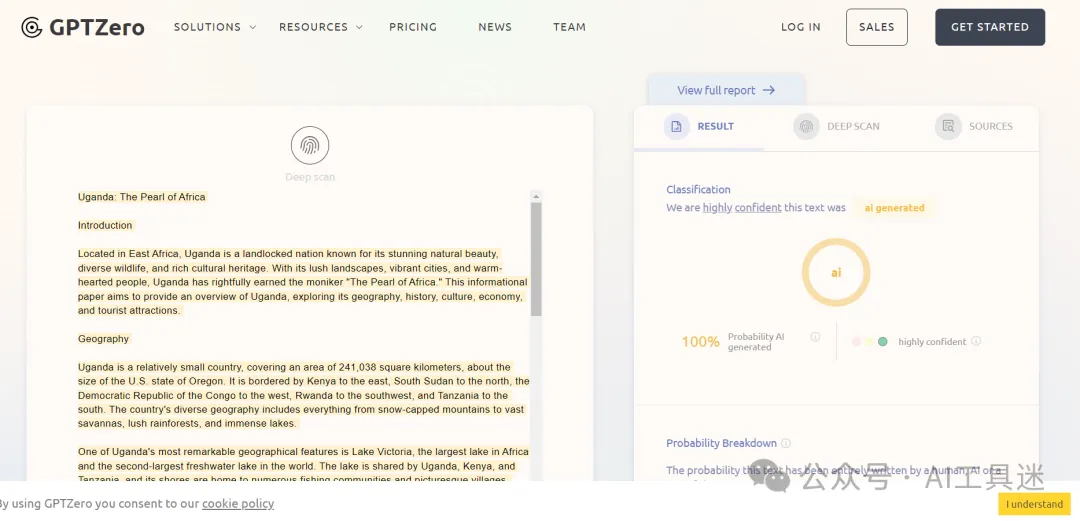Expand the Solutions dropdown menu
The width and height of the screenshot is (1080, 521).
pos(214,27)
